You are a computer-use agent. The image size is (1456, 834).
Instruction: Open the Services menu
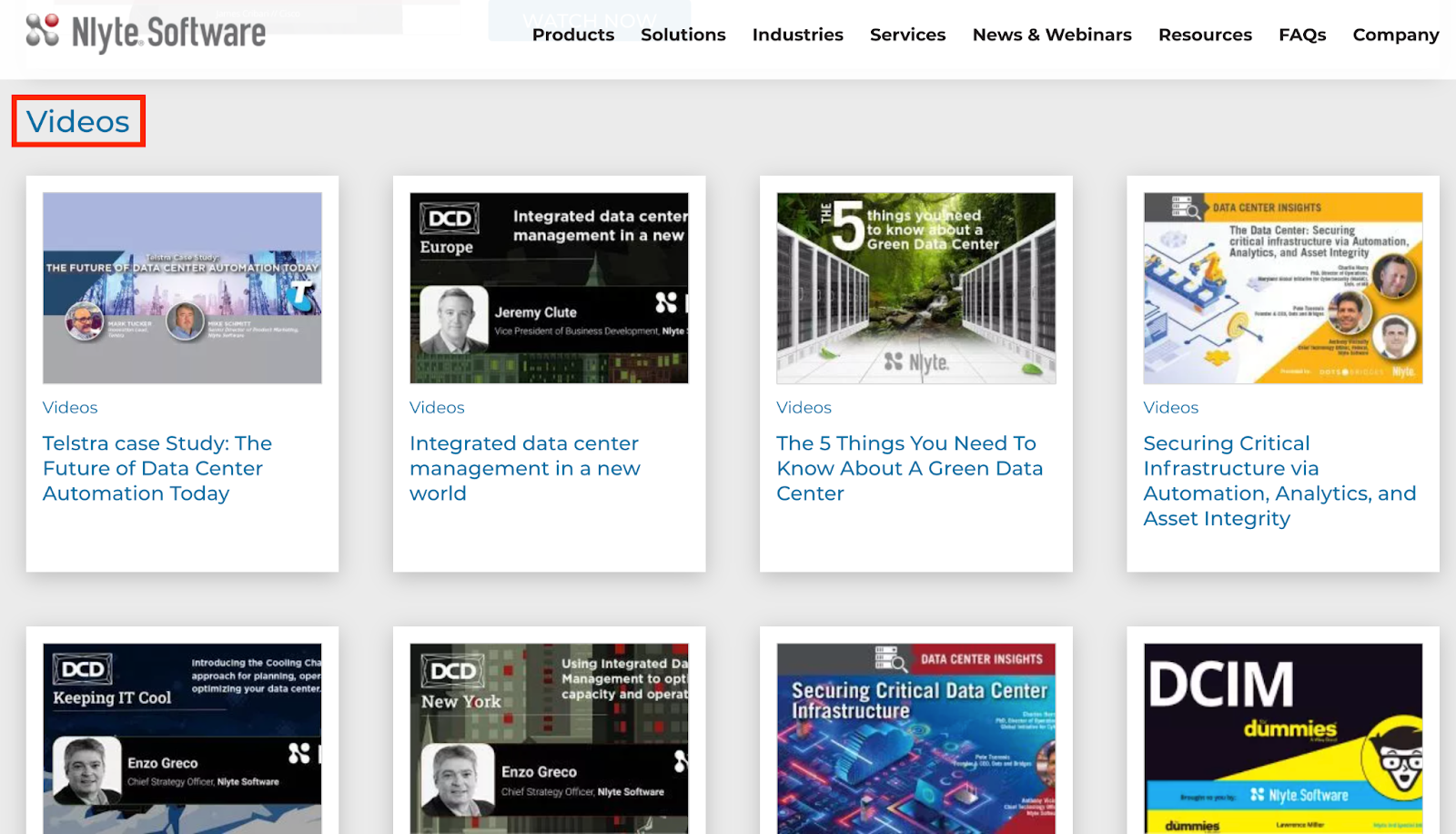pyautogui.click(x=908, y=35)
